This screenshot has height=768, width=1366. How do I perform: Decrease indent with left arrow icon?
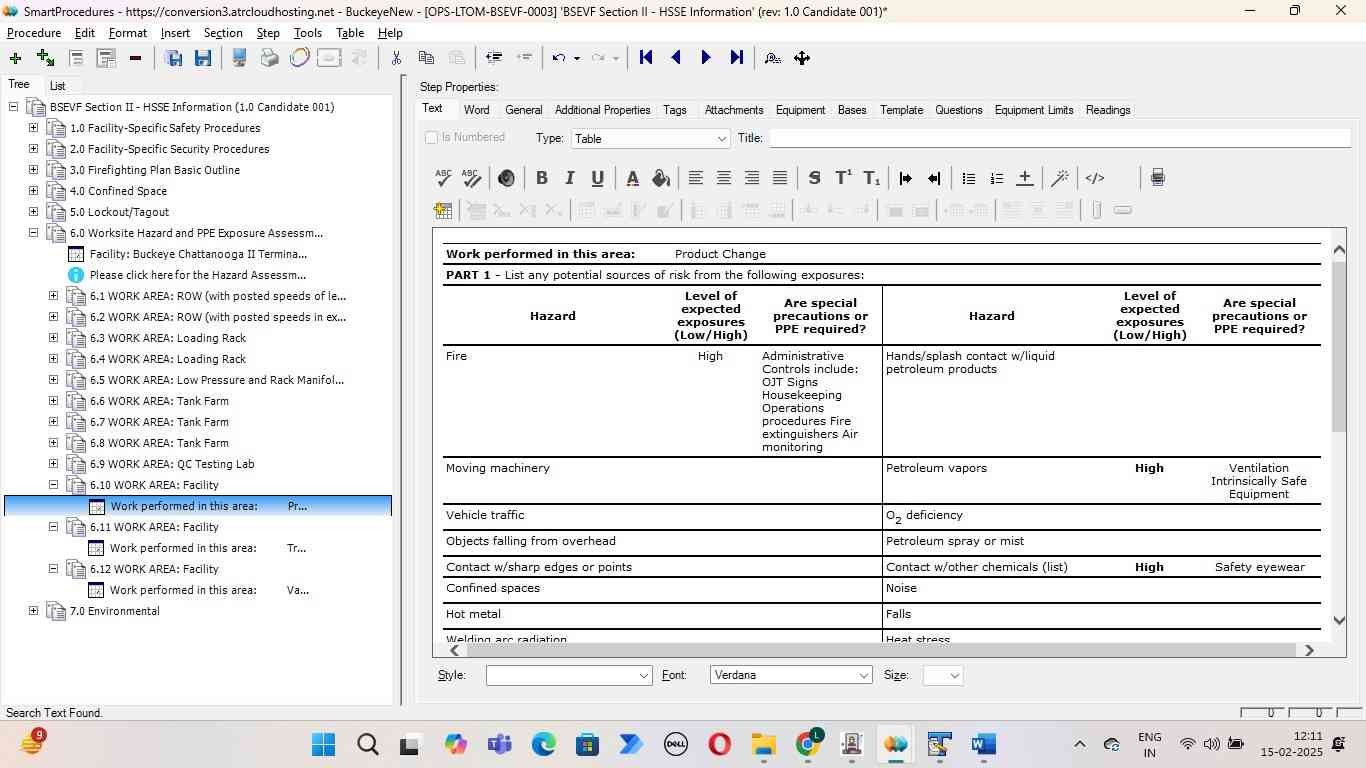[934, 178]
